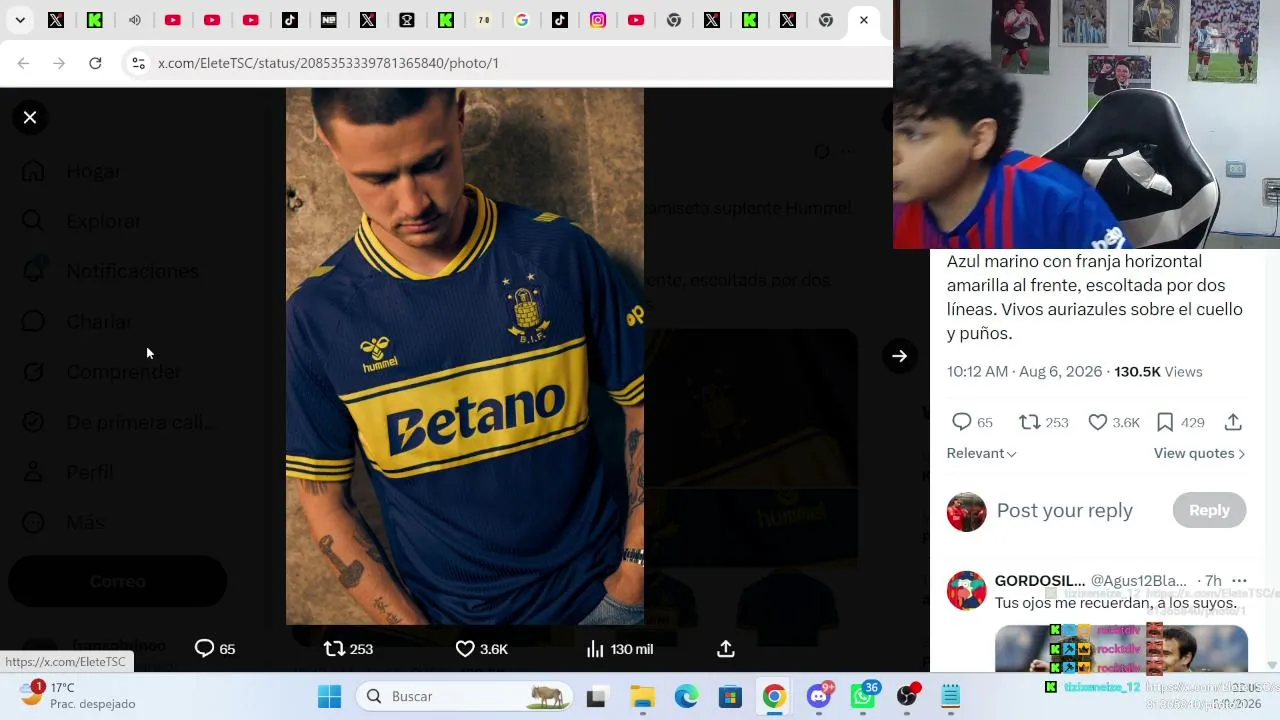The image size is (1280, 720).
Task: Open View quotes
Action: (1199, 453)
